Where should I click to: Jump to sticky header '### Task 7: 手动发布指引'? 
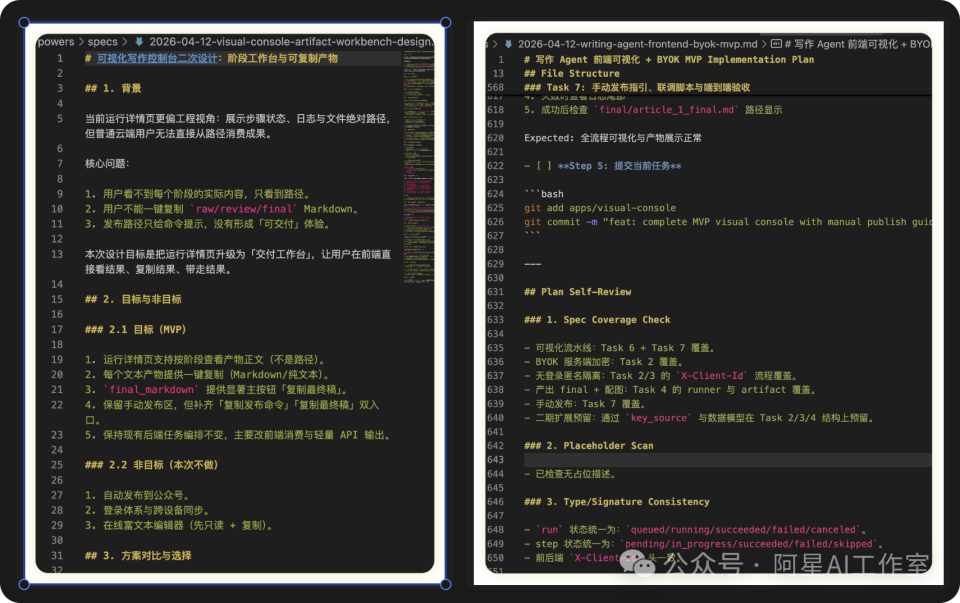637,88
